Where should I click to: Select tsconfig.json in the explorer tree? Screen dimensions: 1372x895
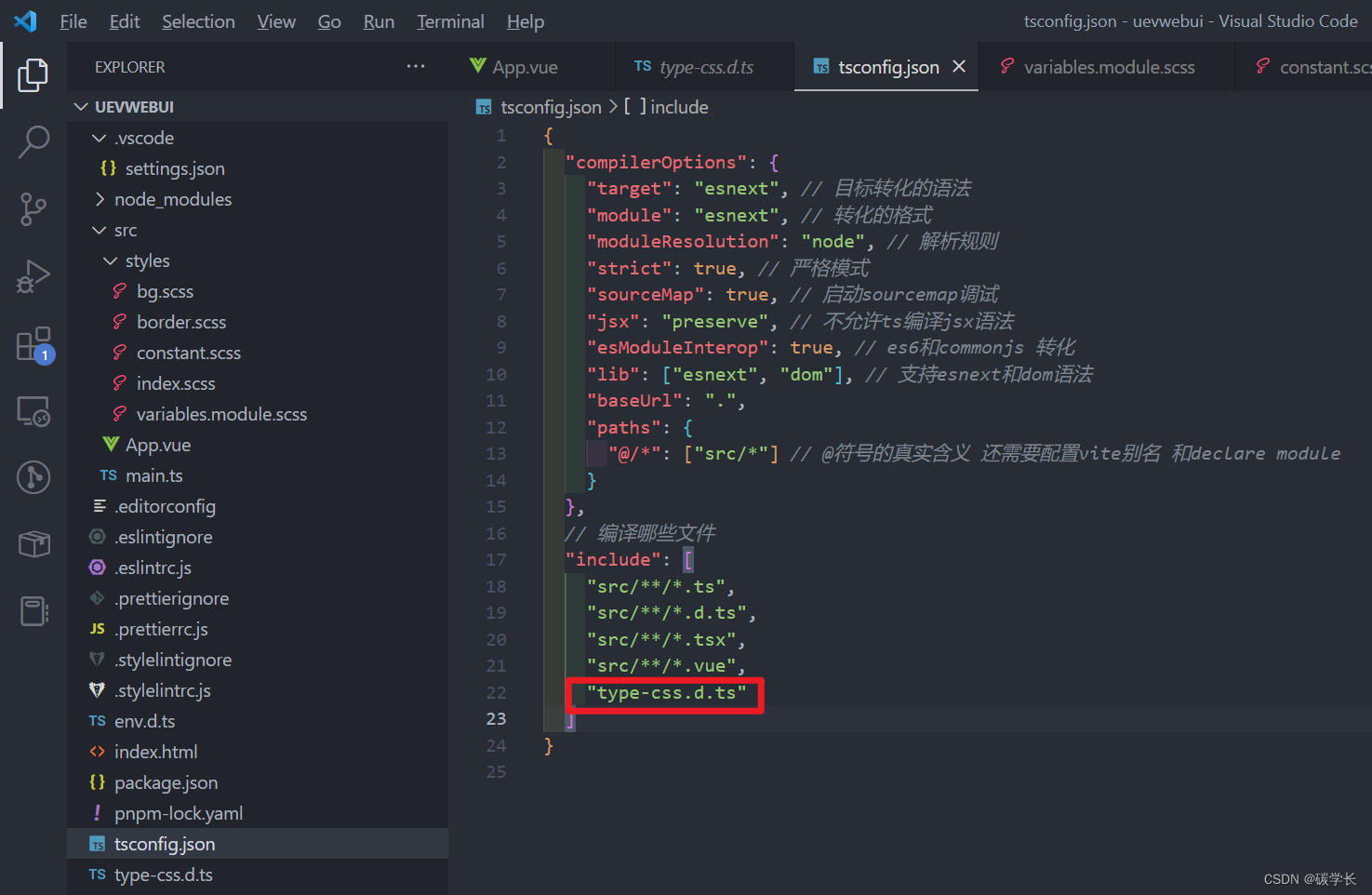[258, 844]
